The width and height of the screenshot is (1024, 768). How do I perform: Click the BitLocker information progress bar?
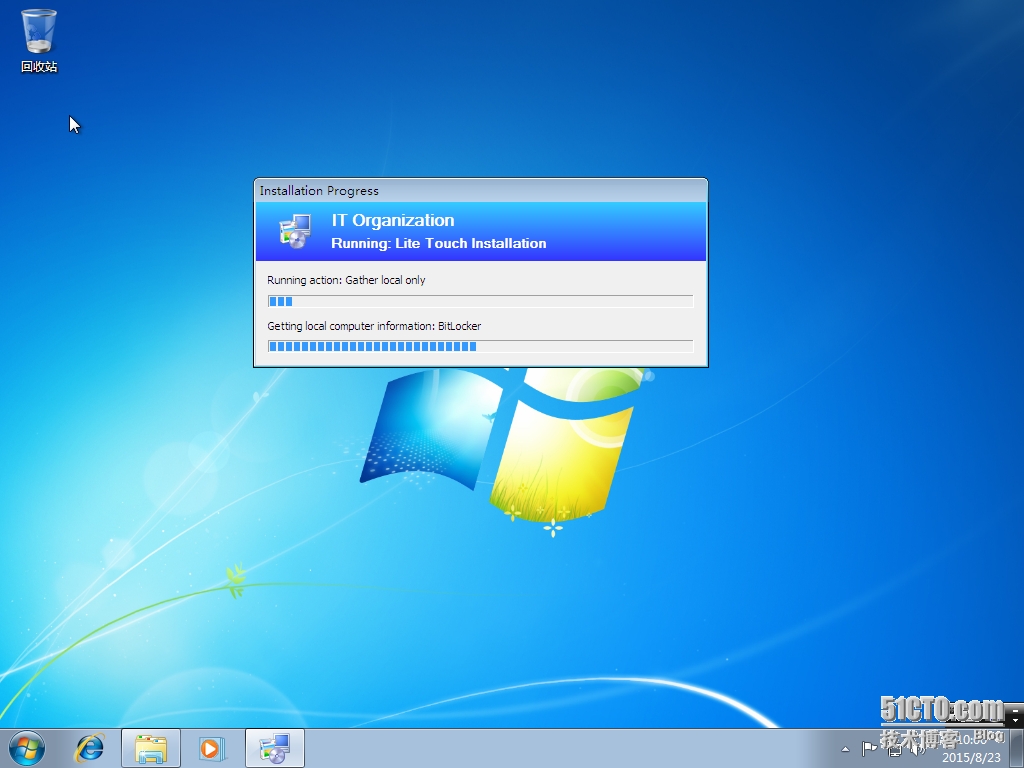pos(480,346)
